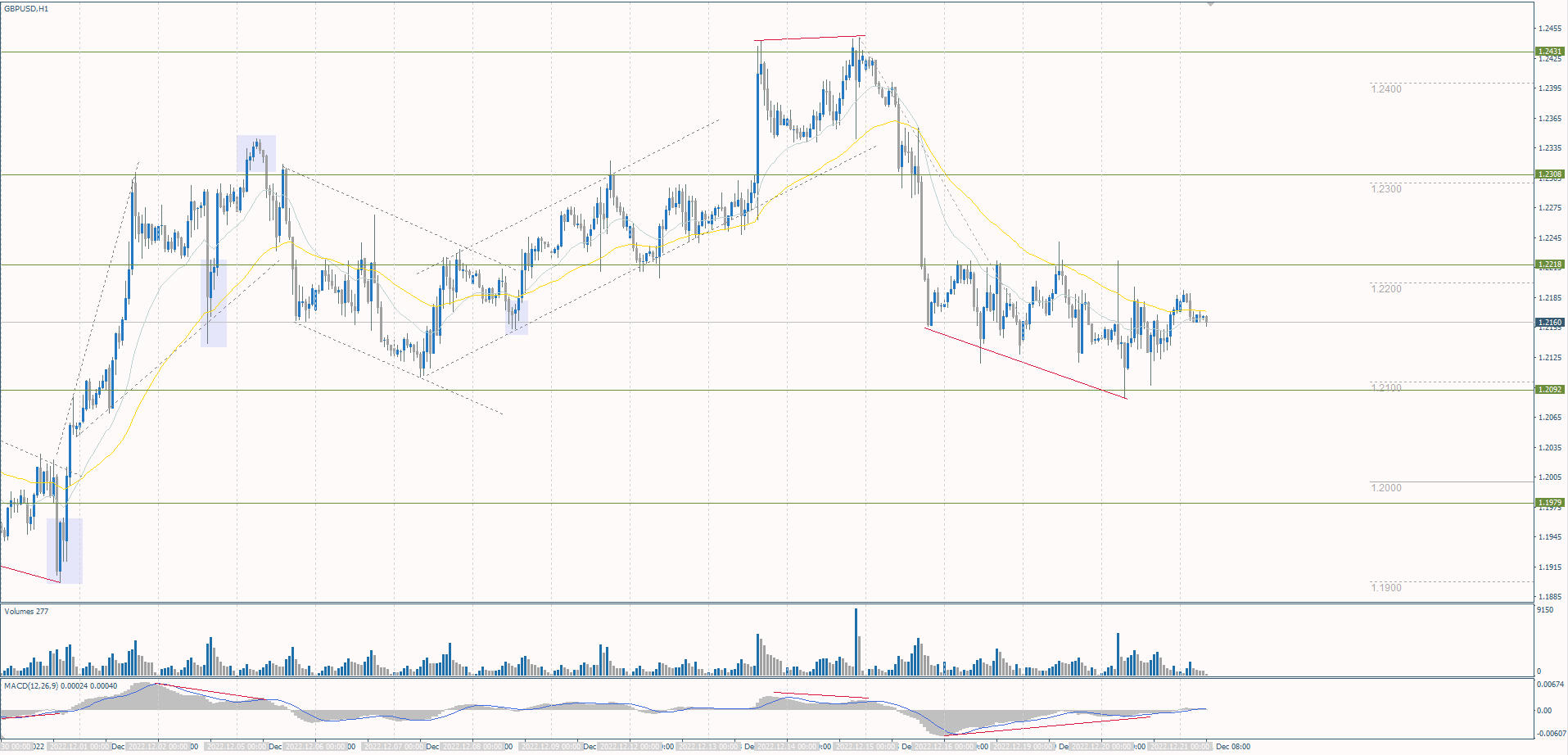
Task: Click the 1.1945 price scale value
Action: coord(1549,537)
